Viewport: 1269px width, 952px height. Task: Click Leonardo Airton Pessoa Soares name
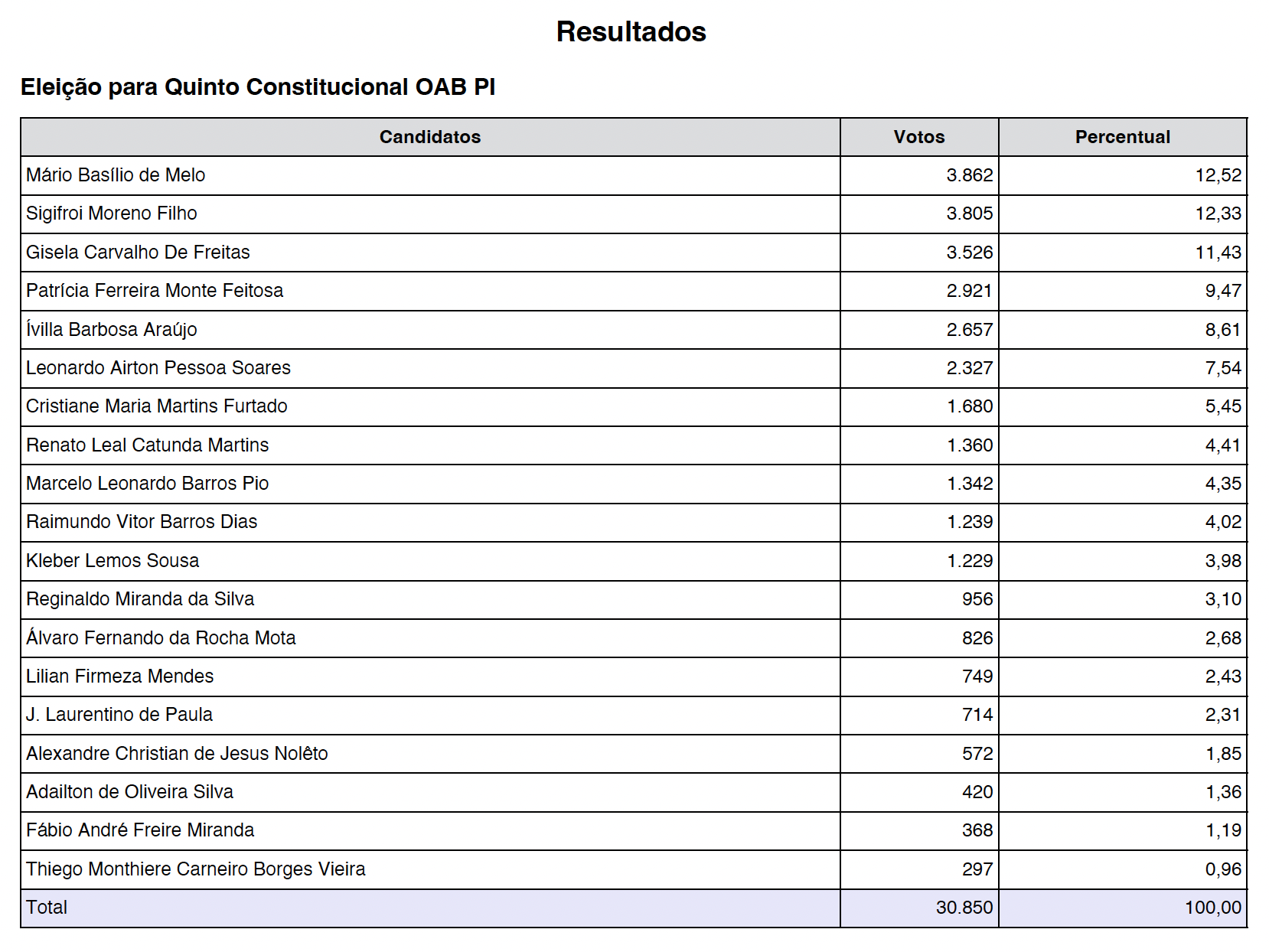[x=158, y=368]
